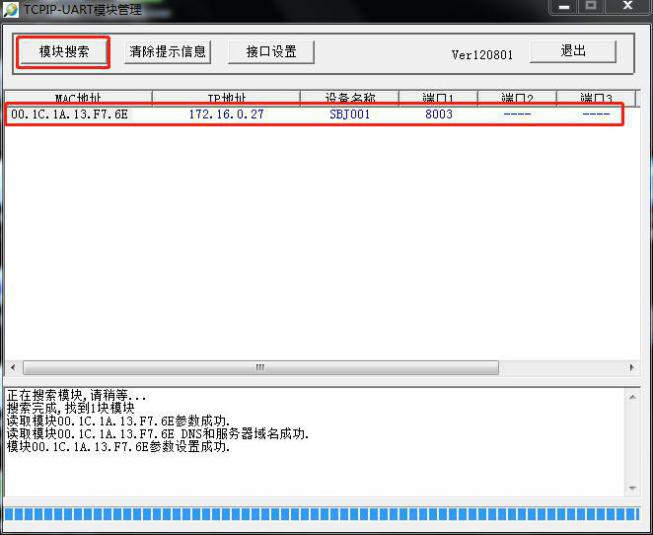
Task: Click the log line 正在搜索模块,请稍等...
Action: 76,395
